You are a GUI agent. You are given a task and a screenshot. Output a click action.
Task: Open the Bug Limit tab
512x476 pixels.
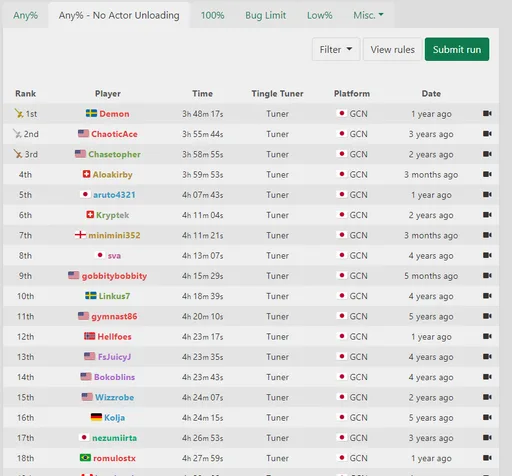[x=266, y=15]
